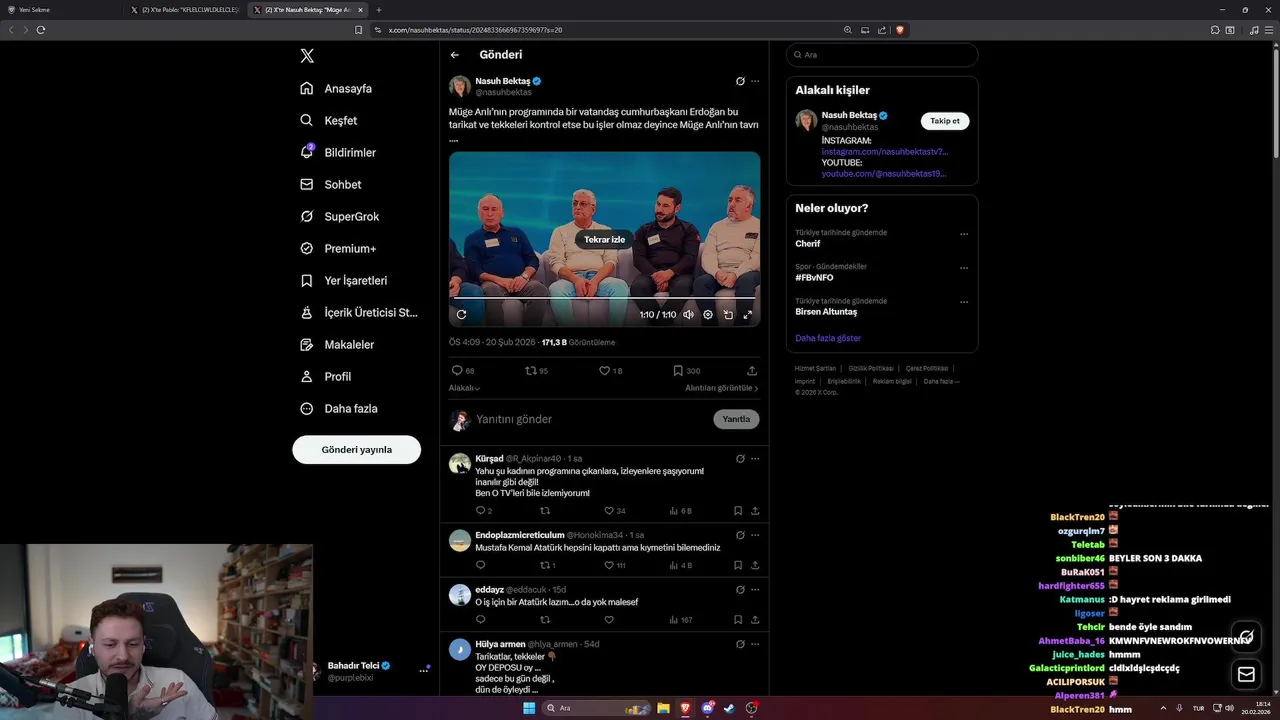Open Keşfet page
Image resolution: width=1280 pixels, height=720 pixels.
328,120
